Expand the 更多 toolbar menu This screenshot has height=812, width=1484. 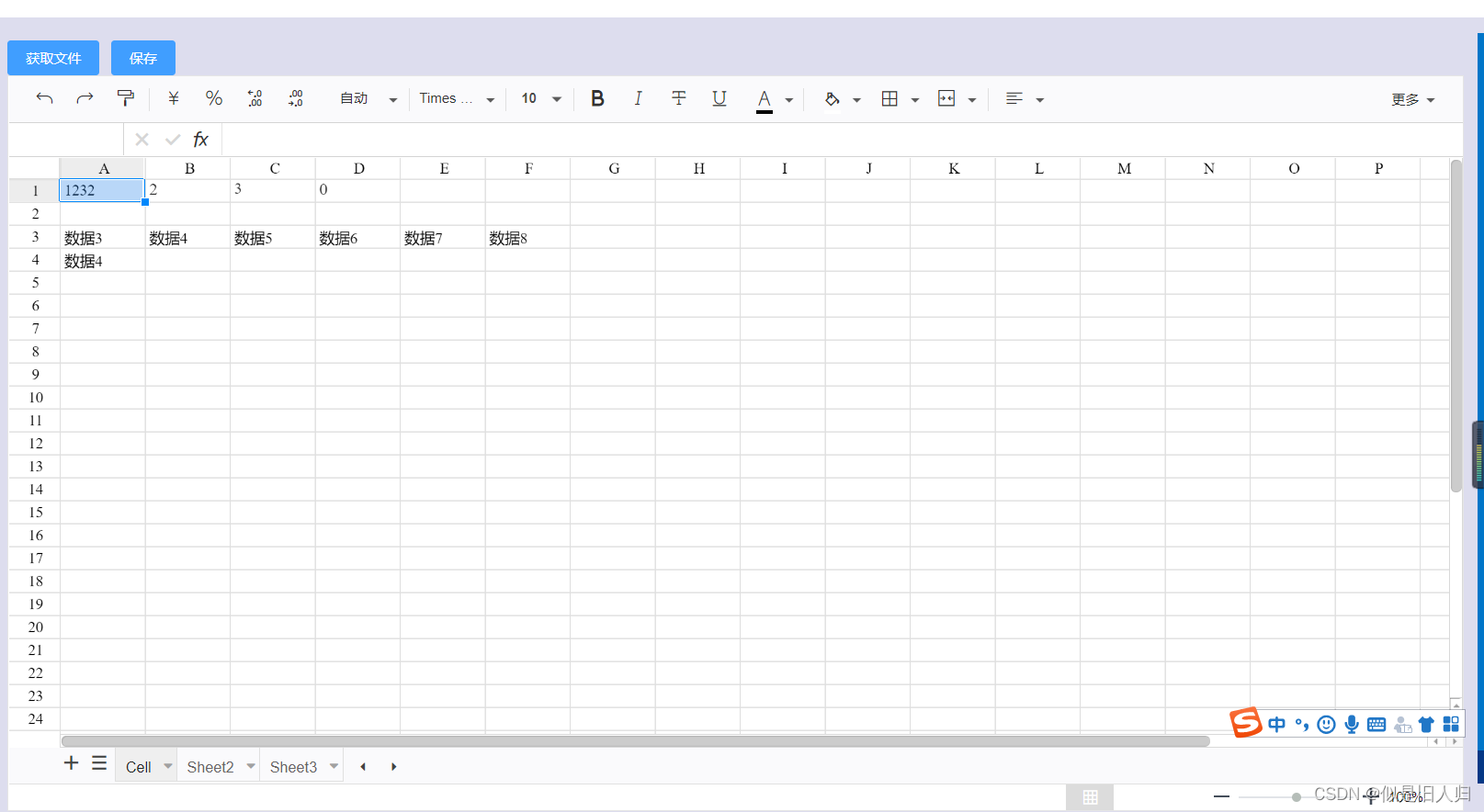coord(1413,99)
